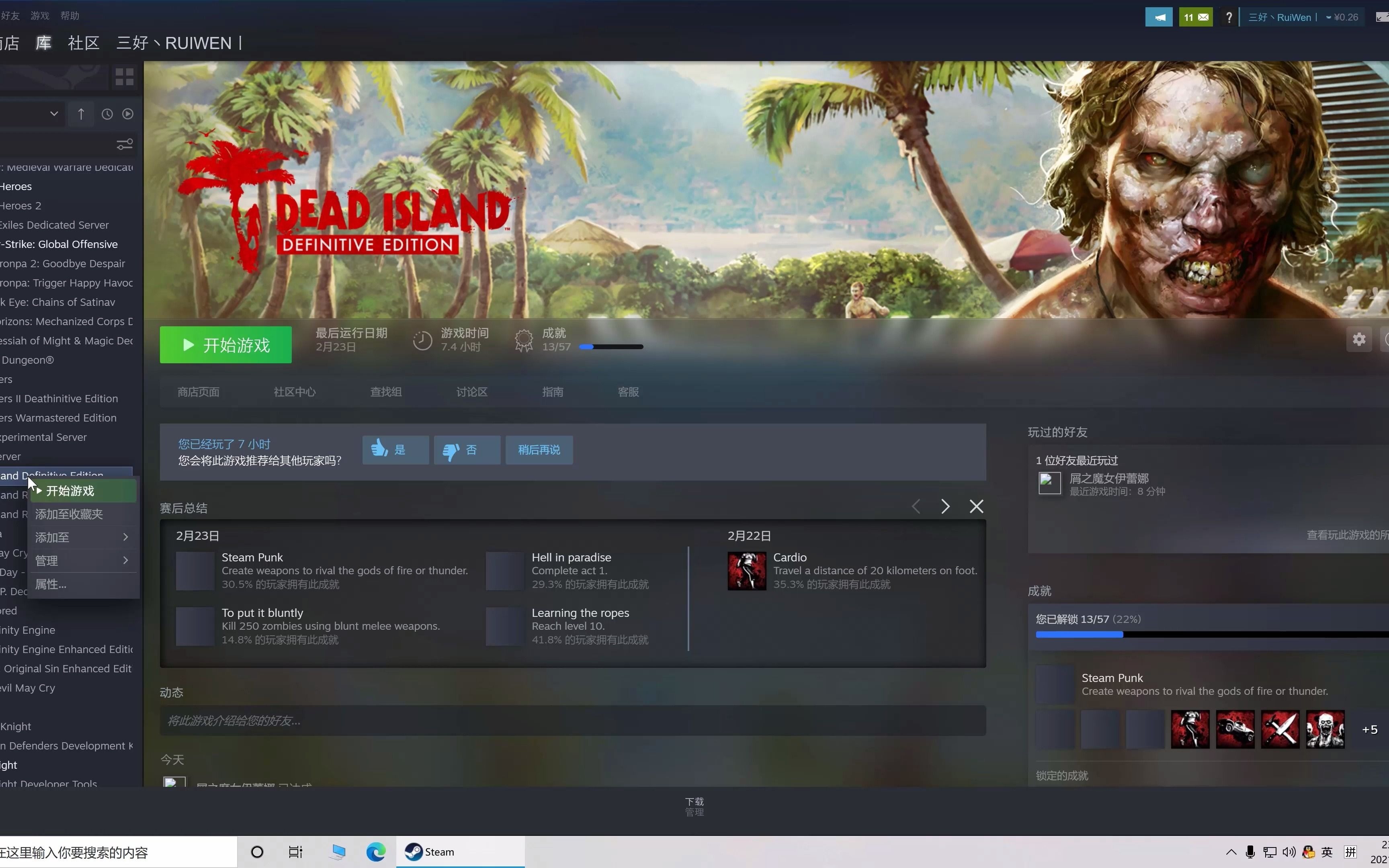Click the header achievement progress bar
This screenshot has width=1389, height=868.
[611, 347]
